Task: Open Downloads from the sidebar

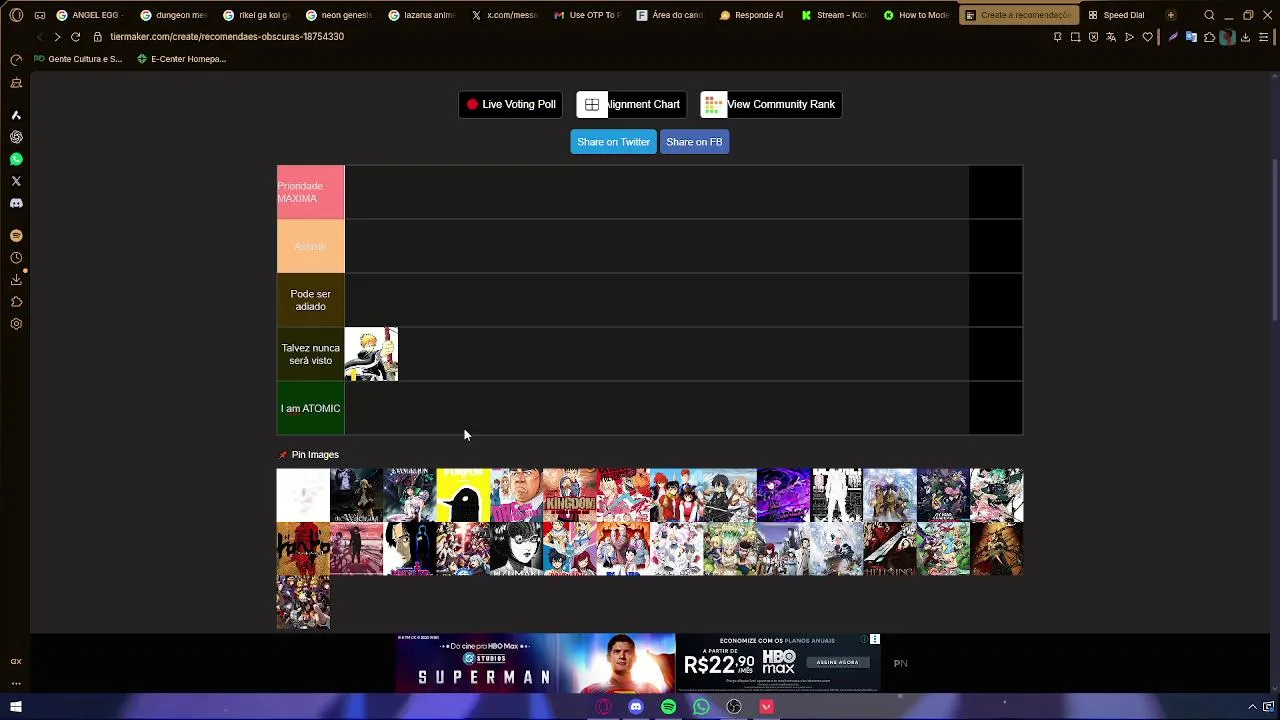Action: pyautogui.click(x=16, y=280)
